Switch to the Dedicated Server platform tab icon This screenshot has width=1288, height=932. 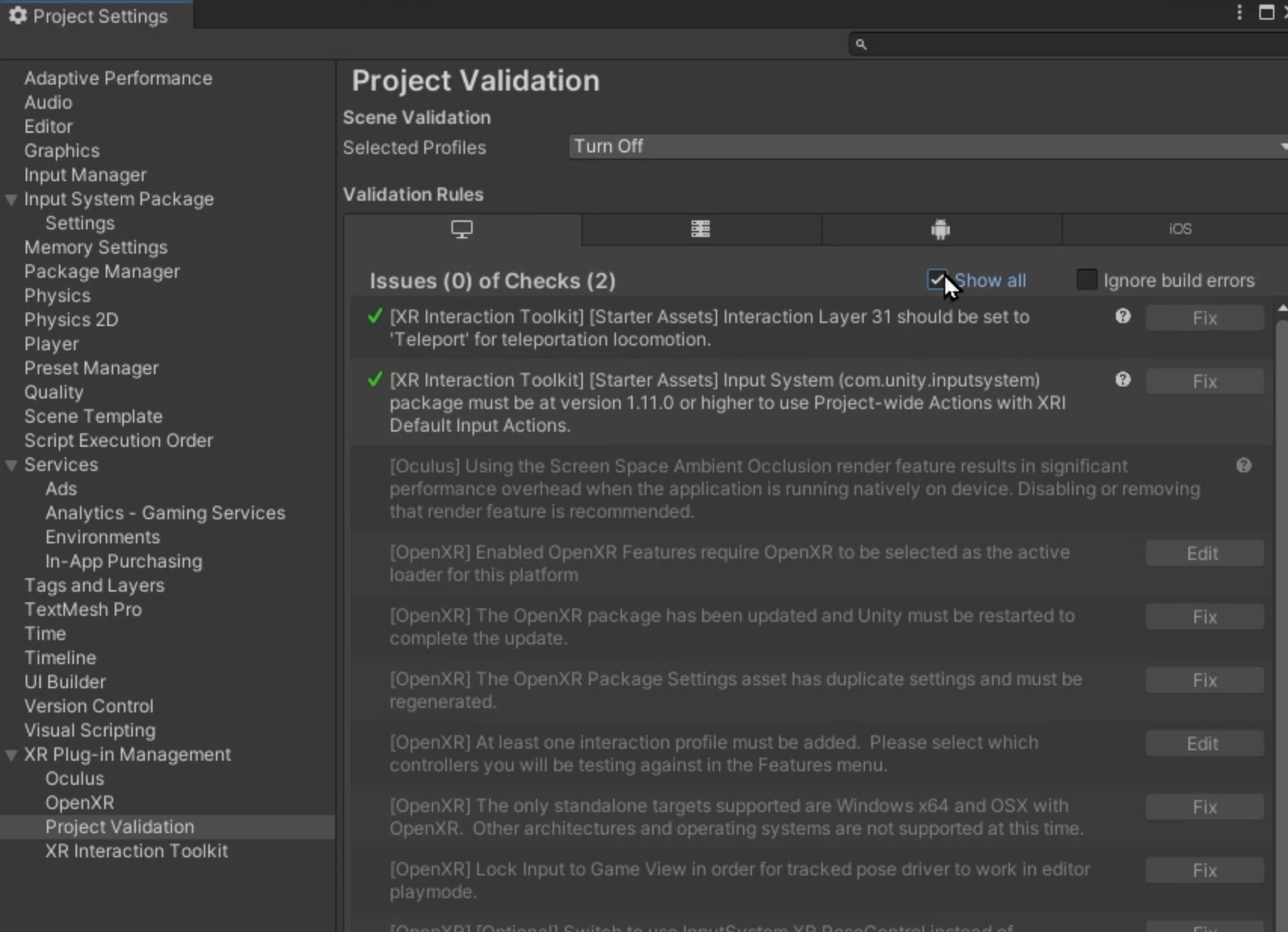coord(701,229)
